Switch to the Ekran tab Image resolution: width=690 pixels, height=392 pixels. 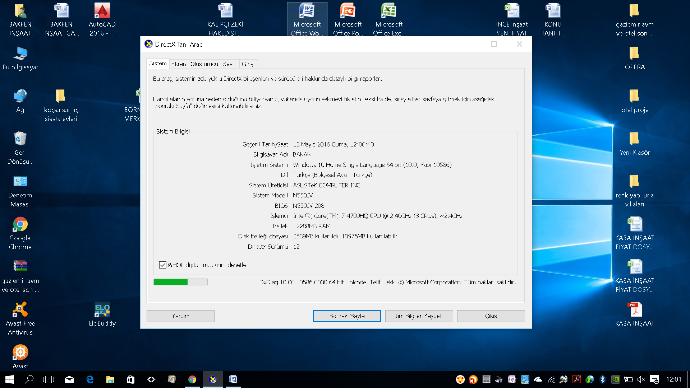(179, 64)
